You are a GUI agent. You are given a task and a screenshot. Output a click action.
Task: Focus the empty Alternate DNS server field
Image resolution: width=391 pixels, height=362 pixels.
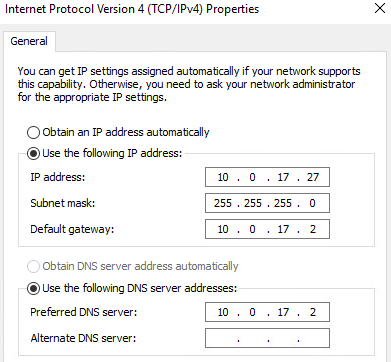pos(267,338)
